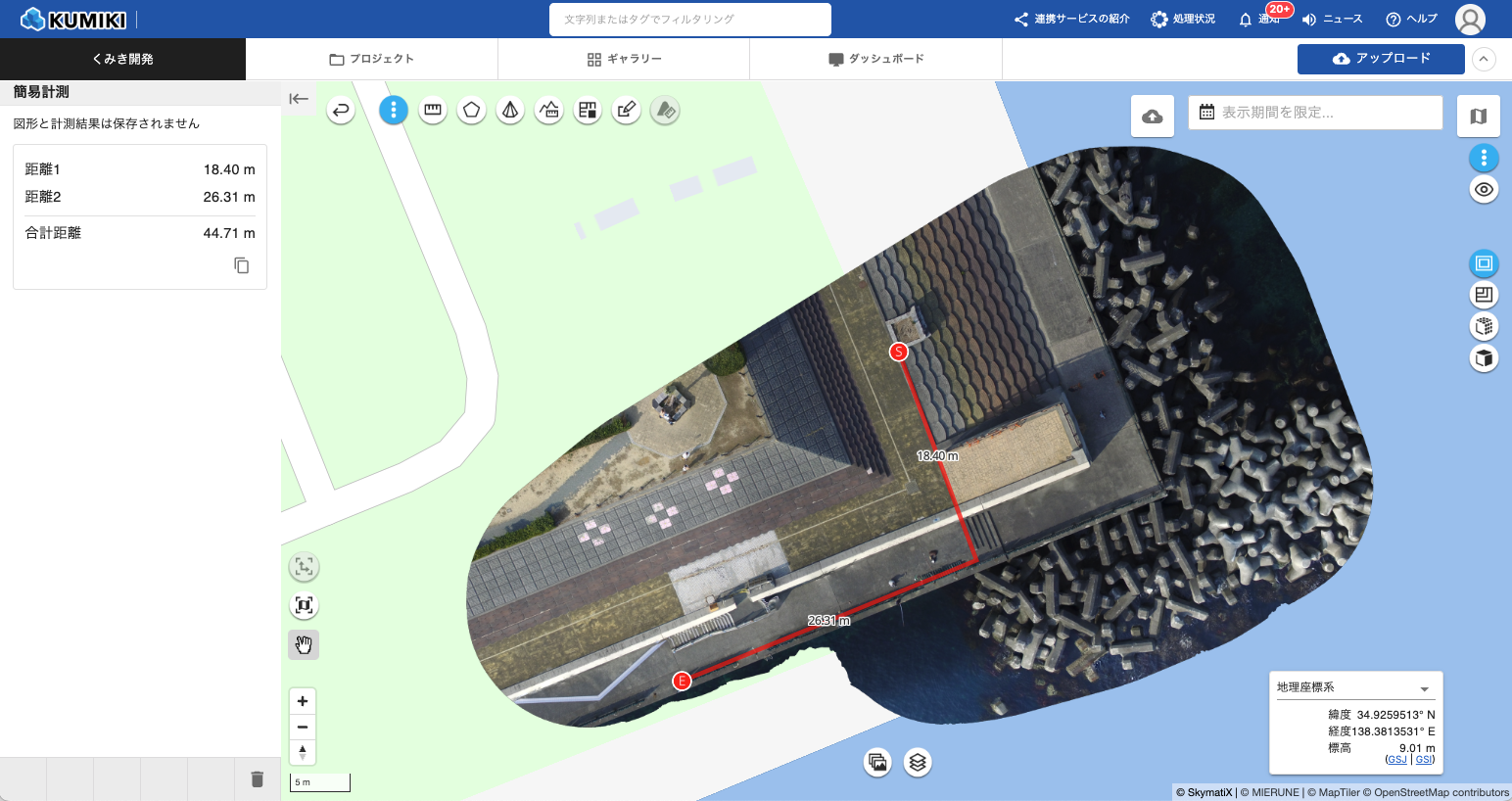
Task: Enable the hand pan mode
Action: coord(304,644)
